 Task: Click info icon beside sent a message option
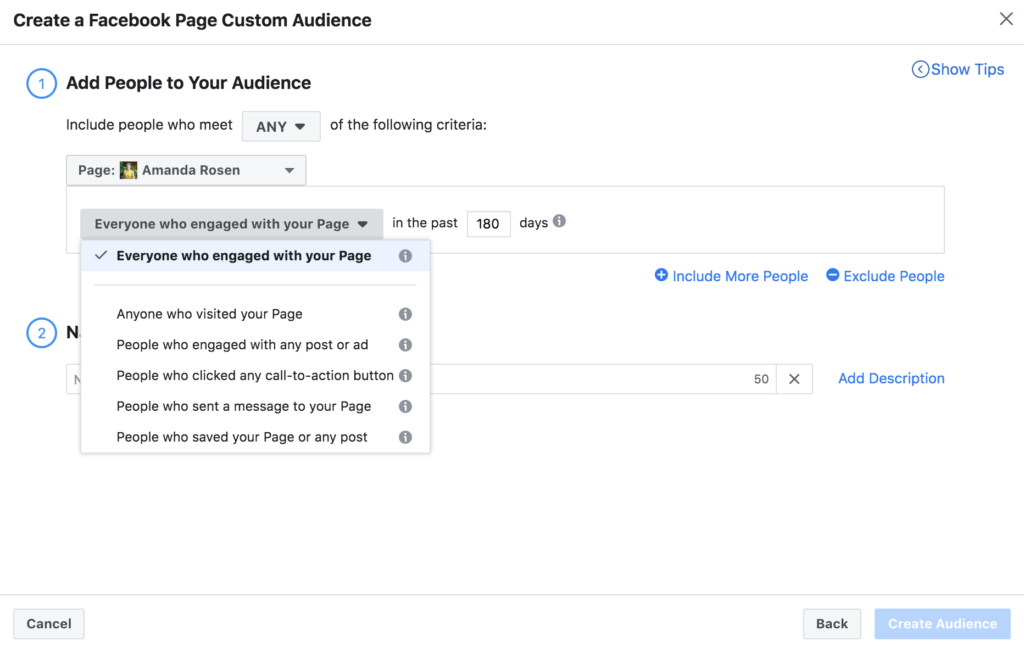tap(405, 406)
